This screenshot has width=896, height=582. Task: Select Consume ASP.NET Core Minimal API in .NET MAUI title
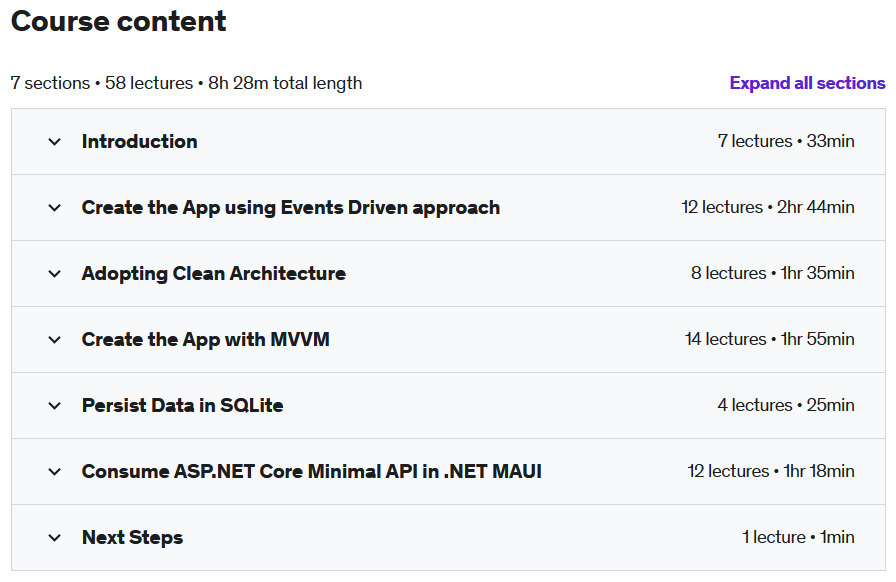311,471
